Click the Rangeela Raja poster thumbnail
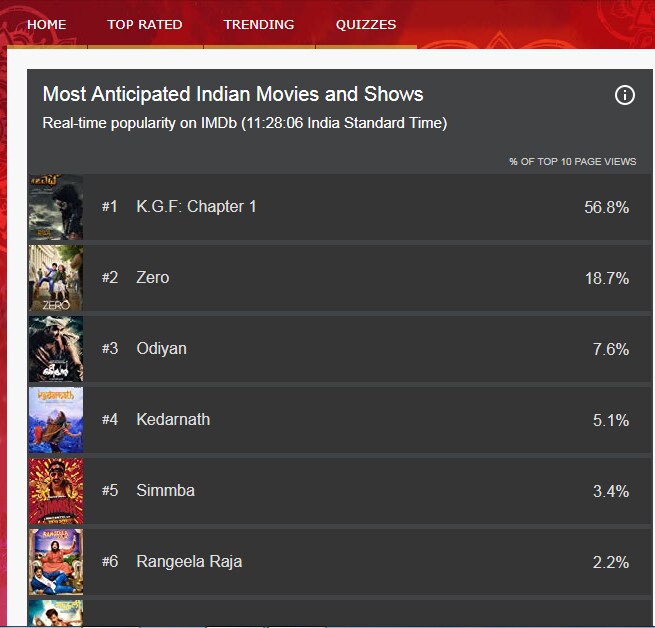 tap(56, 562)
